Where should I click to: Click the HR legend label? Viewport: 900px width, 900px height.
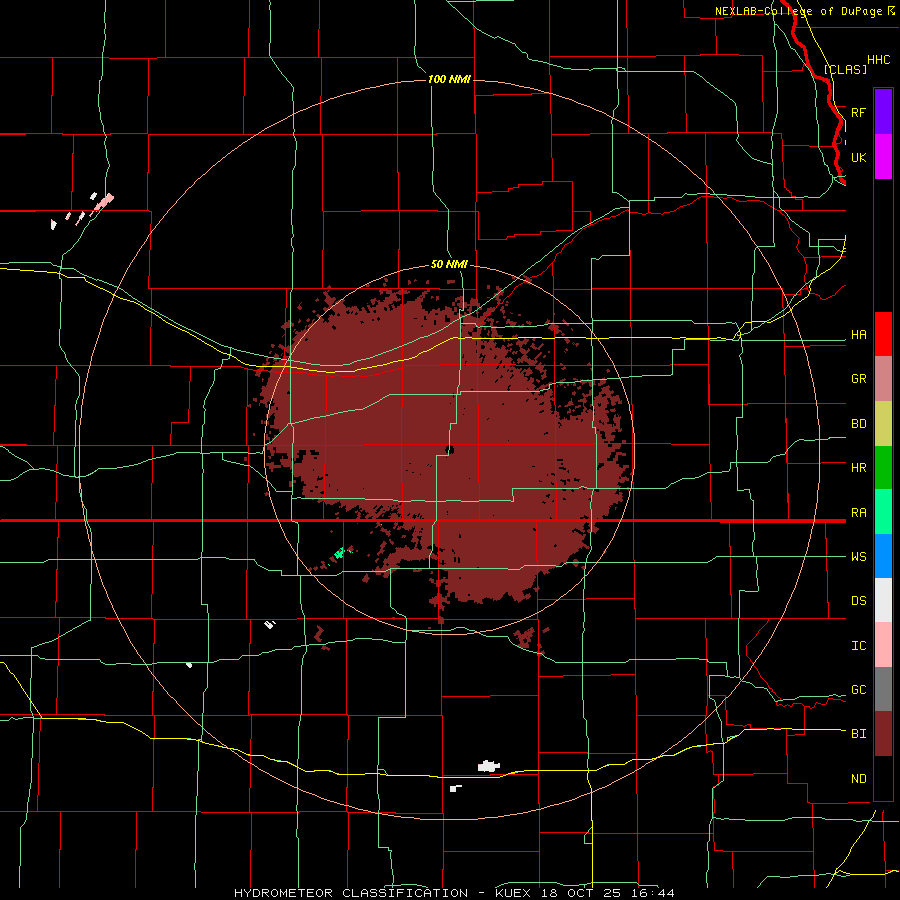point(858,468)
